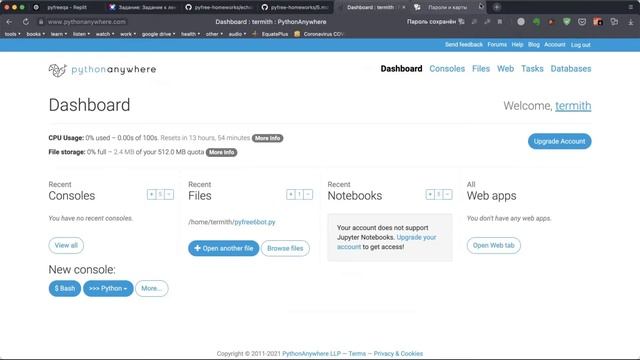Click the green shield extension icon
The image size is (640, 360).
pos(567,22)
